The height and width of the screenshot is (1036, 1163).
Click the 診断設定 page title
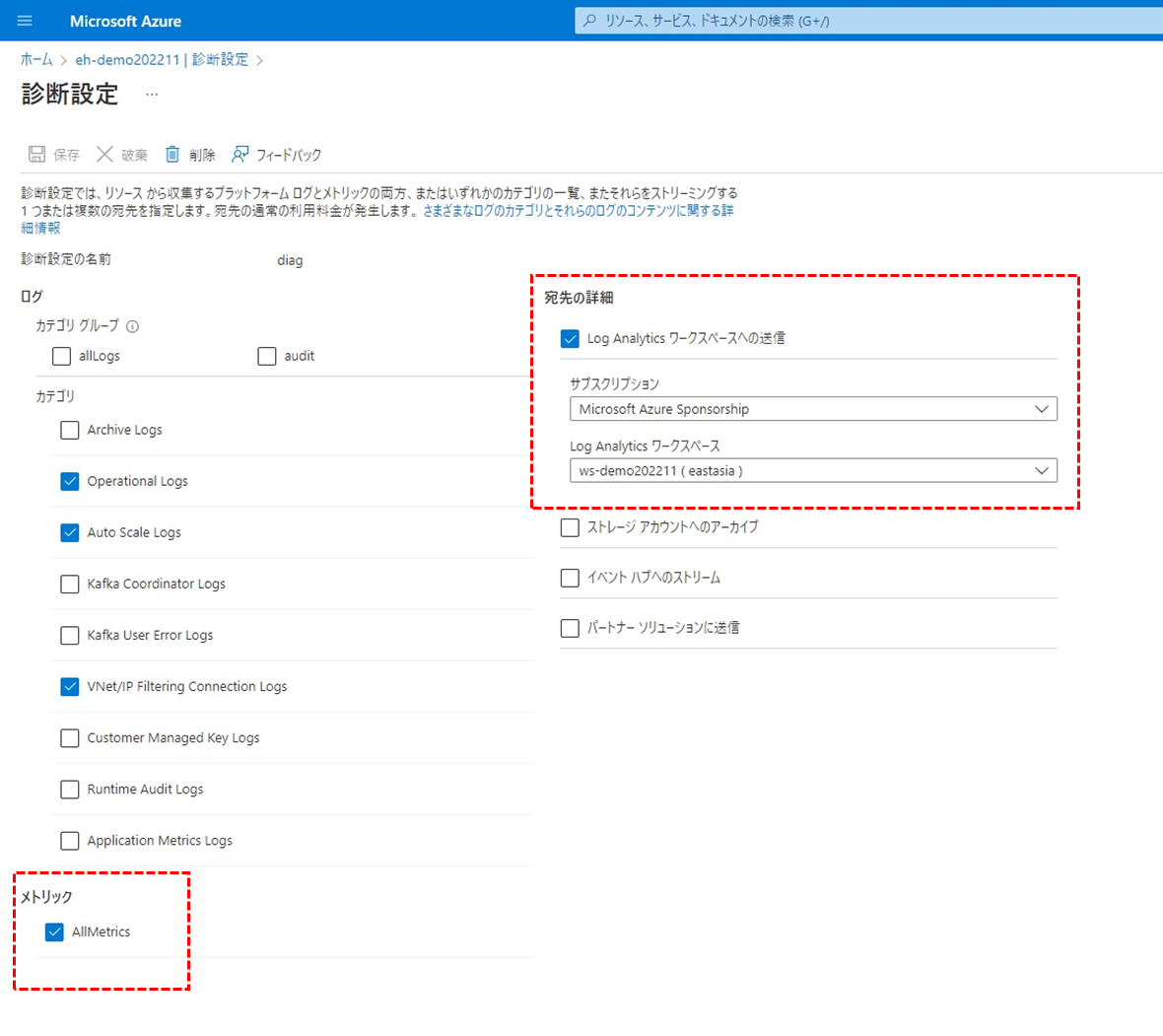(70, 95)
